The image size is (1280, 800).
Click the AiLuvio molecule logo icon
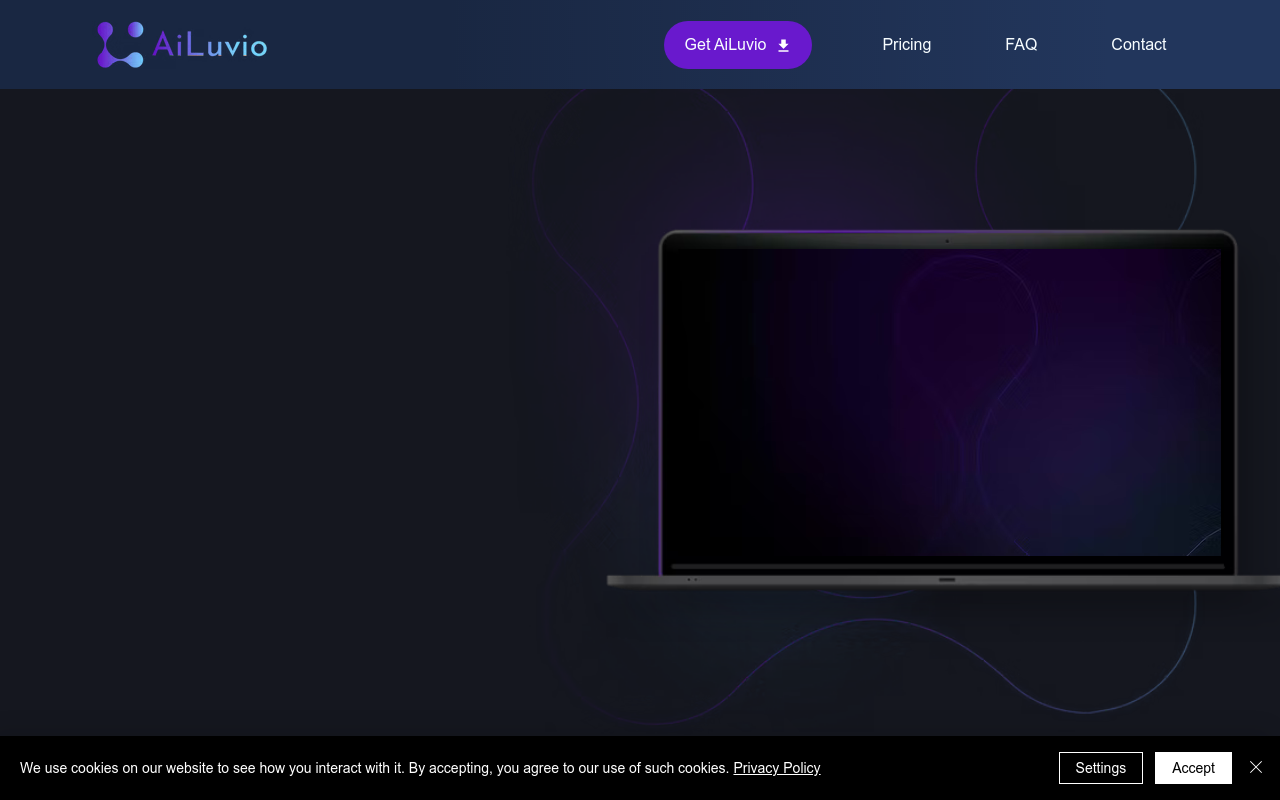(120, 45)
